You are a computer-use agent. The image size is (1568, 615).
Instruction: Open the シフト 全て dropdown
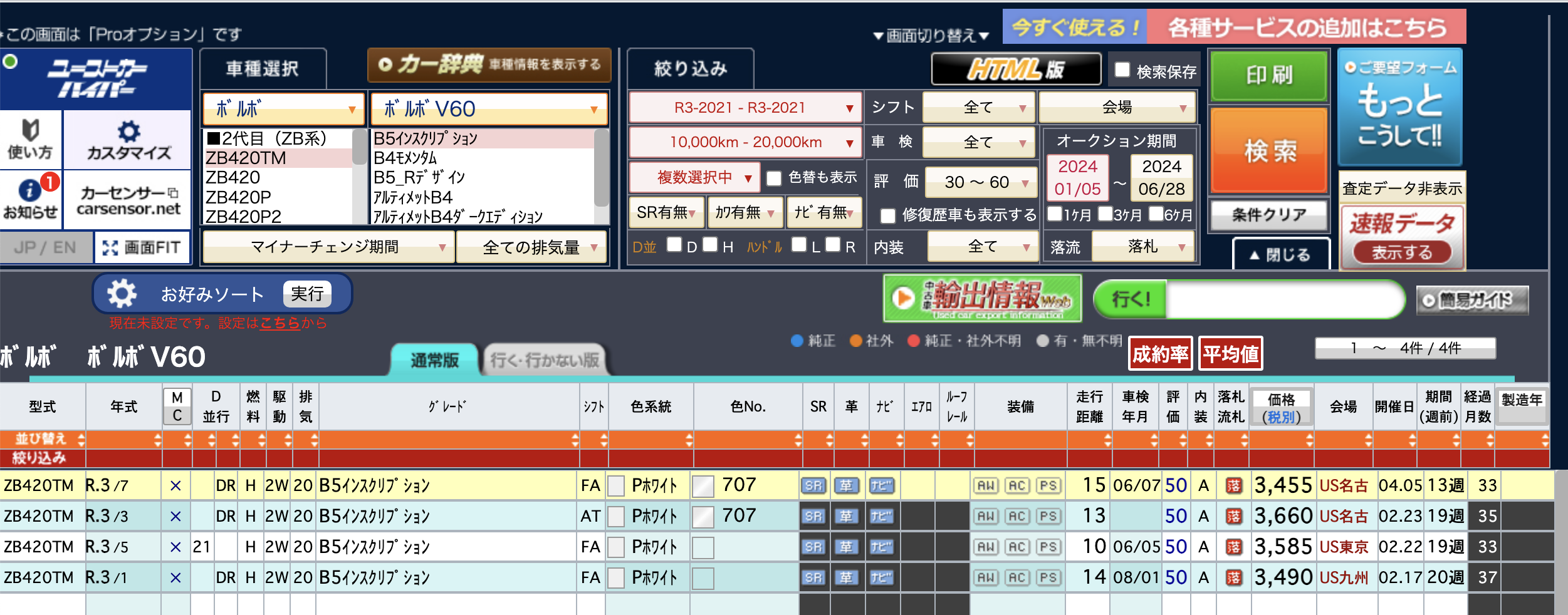coord(978,108)
